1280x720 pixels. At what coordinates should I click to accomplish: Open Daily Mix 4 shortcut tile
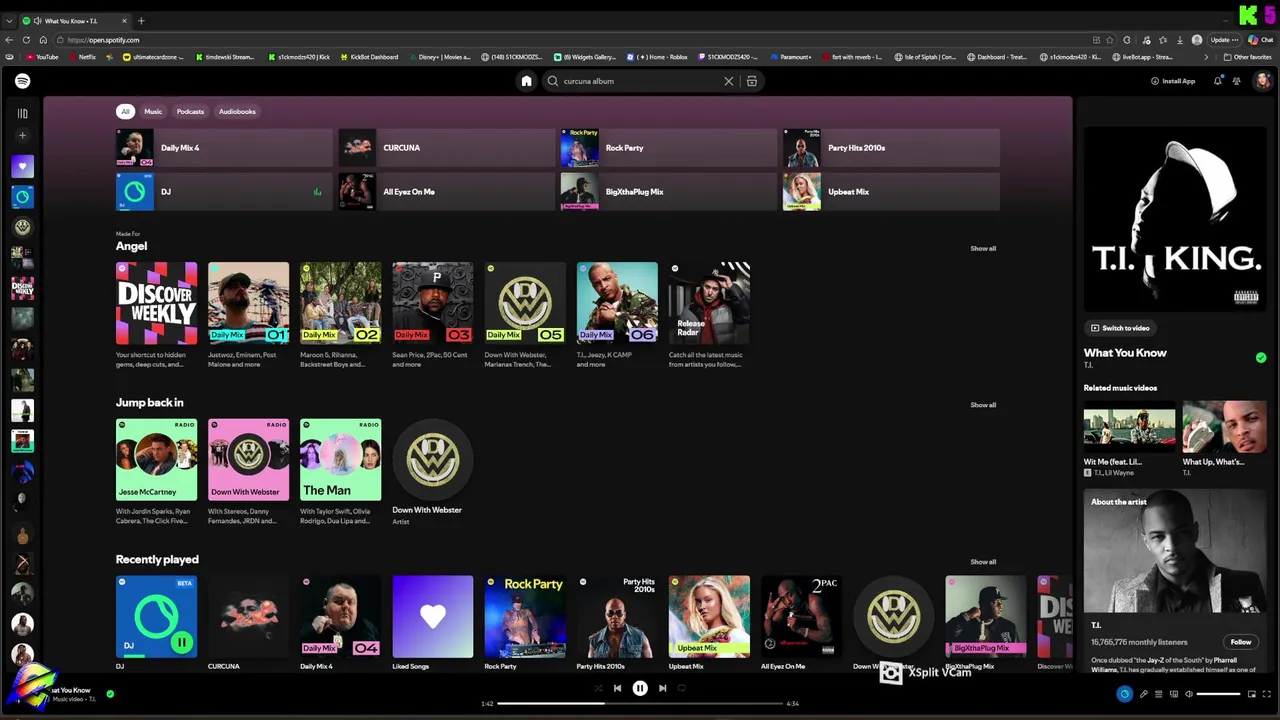(x=224, y=148)
